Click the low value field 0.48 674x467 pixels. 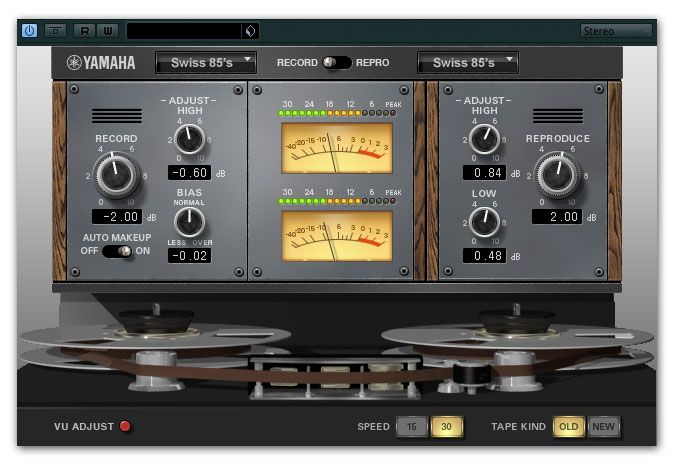pos(484,255)
